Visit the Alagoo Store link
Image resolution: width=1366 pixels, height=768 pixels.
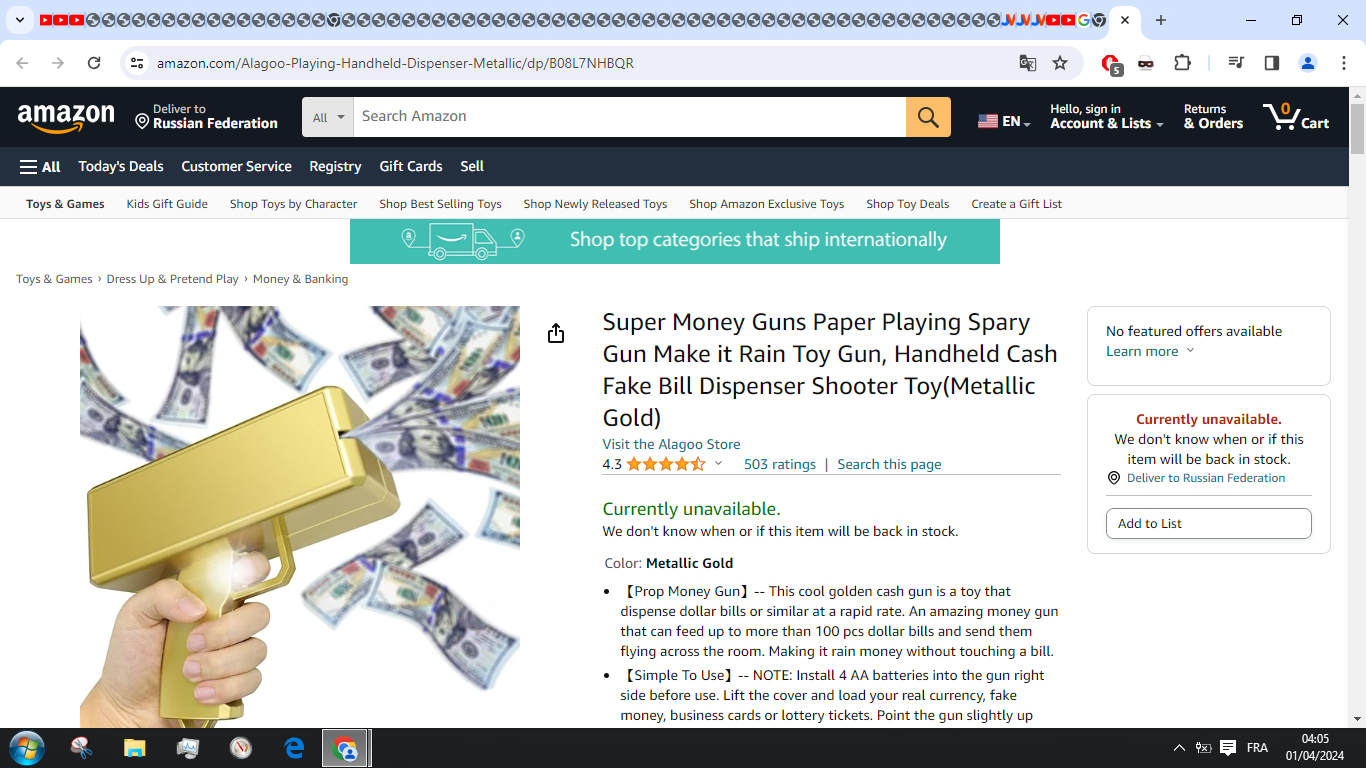[x=671, y=444]
